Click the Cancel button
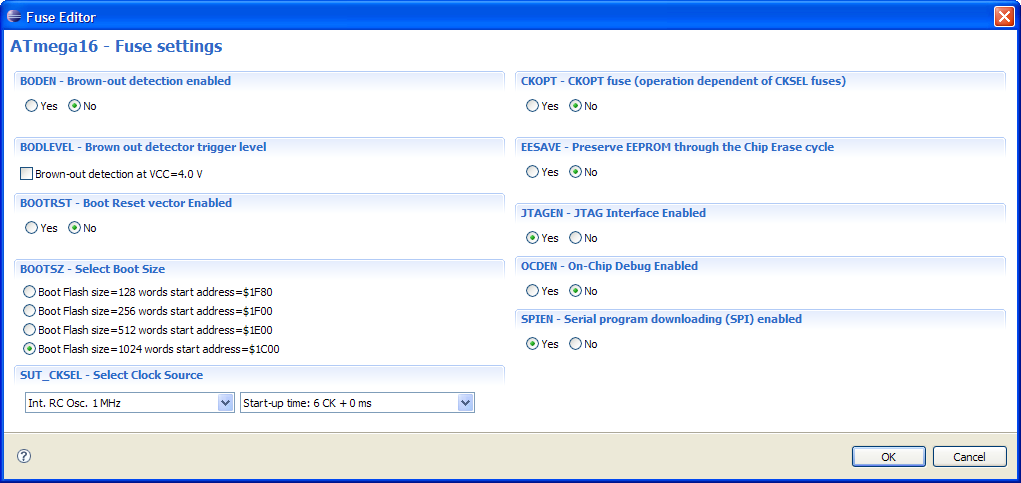 pos(970,457)
